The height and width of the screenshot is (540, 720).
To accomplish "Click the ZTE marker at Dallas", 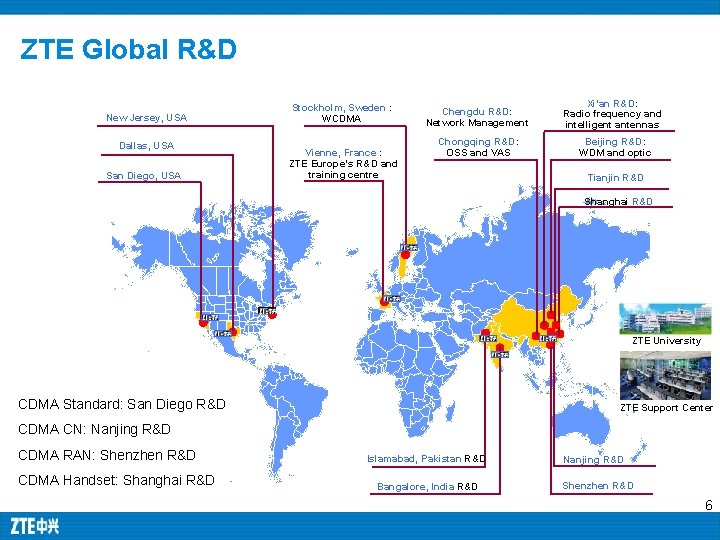I will [223, 334].
